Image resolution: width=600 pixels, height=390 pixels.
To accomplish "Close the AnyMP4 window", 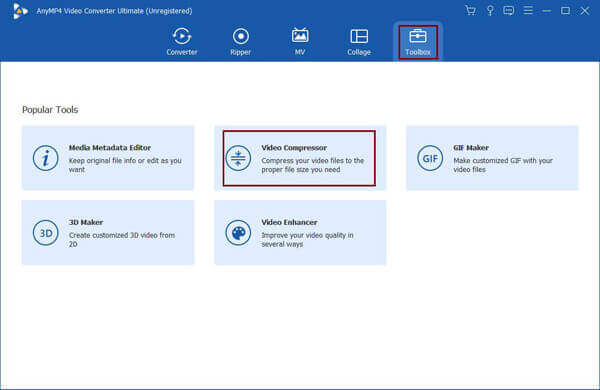I will click(x=585, y=11).
